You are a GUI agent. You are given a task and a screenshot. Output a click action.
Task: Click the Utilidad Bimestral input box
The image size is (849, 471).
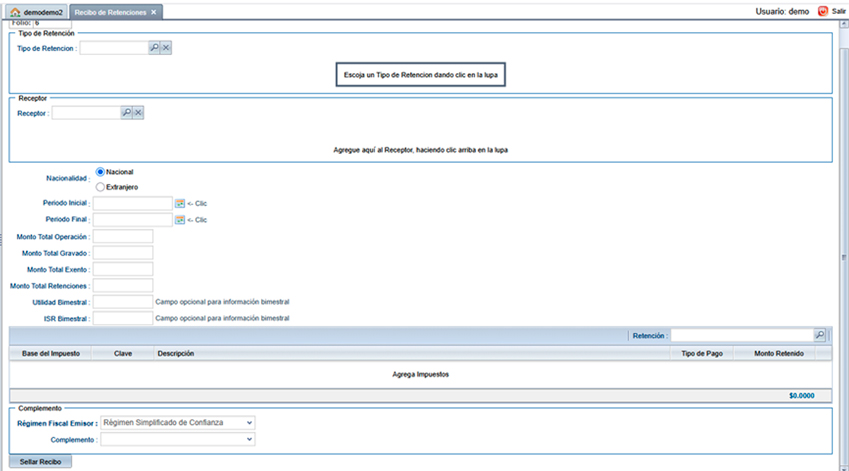pos(122,302)
